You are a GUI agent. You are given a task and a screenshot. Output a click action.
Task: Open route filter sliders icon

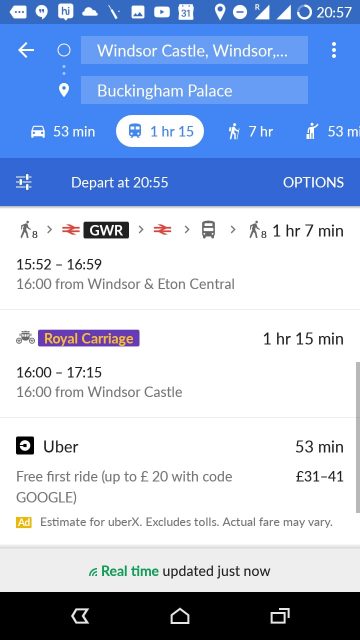coord(24,182)
